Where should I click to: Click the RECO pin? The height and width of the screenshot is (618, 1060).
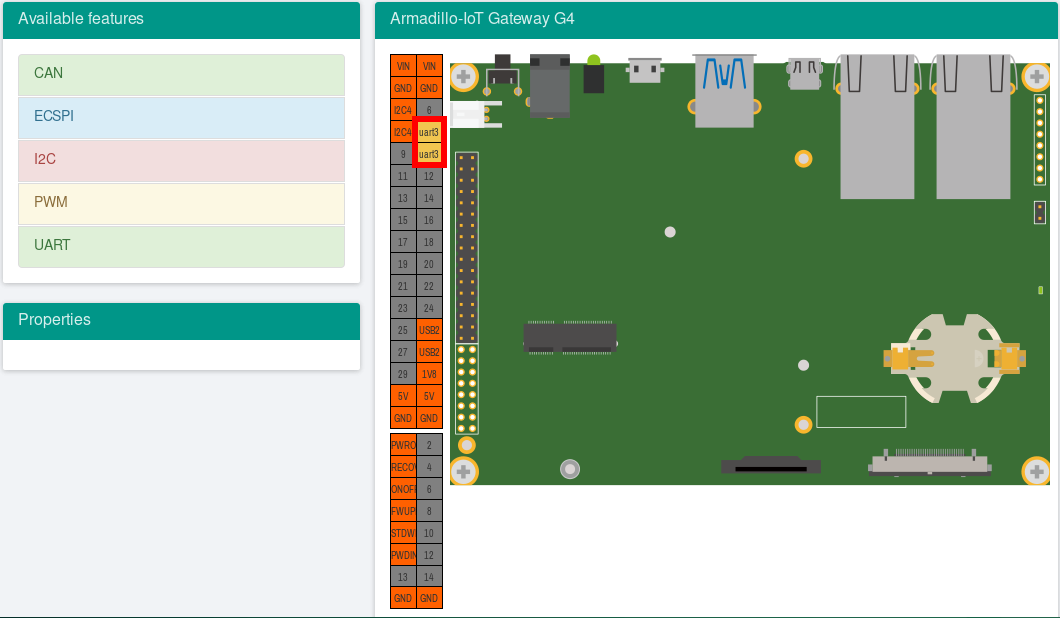pos(403,467)
